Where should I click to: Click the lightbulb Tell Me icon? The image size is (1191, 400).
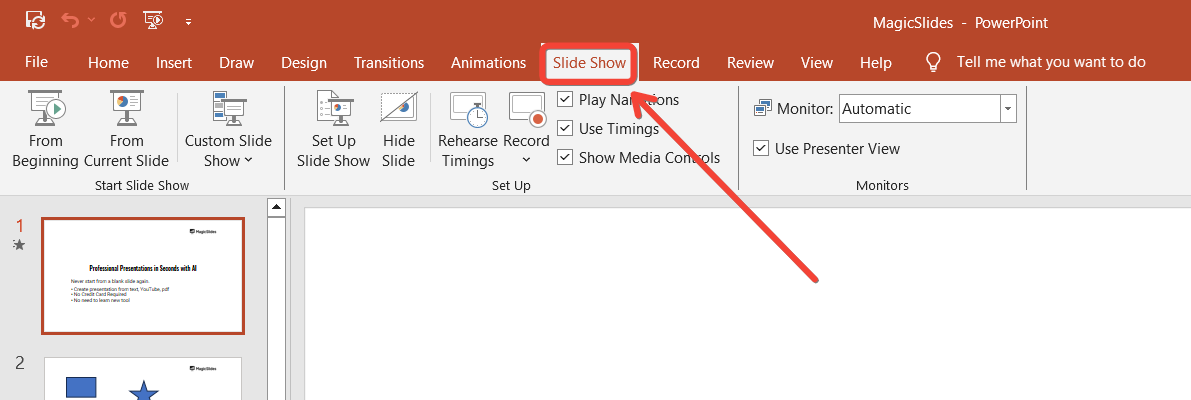[x=934, y=63]
